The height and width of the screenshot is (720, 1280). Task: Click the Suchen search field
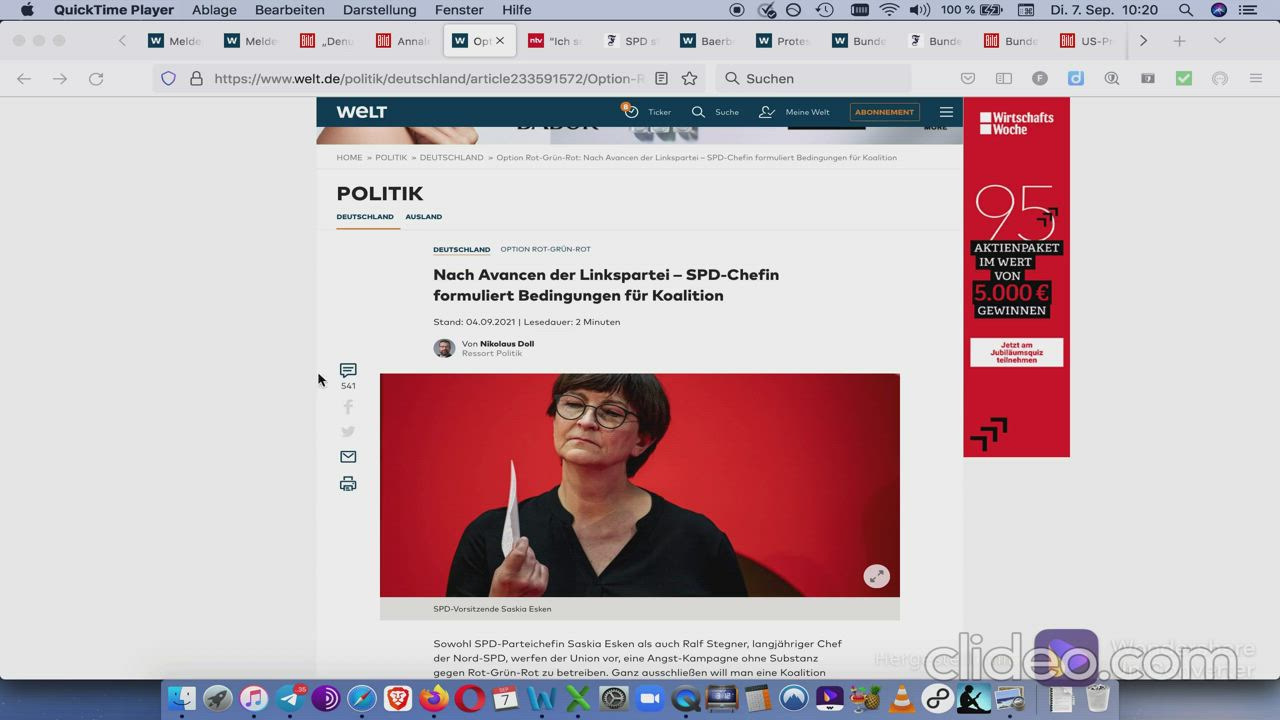click(815, 78)
